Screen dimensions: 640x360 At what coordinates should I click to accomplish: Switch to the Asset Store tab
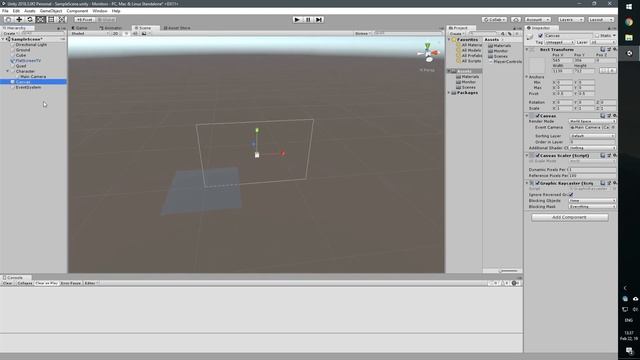[177, 28]
